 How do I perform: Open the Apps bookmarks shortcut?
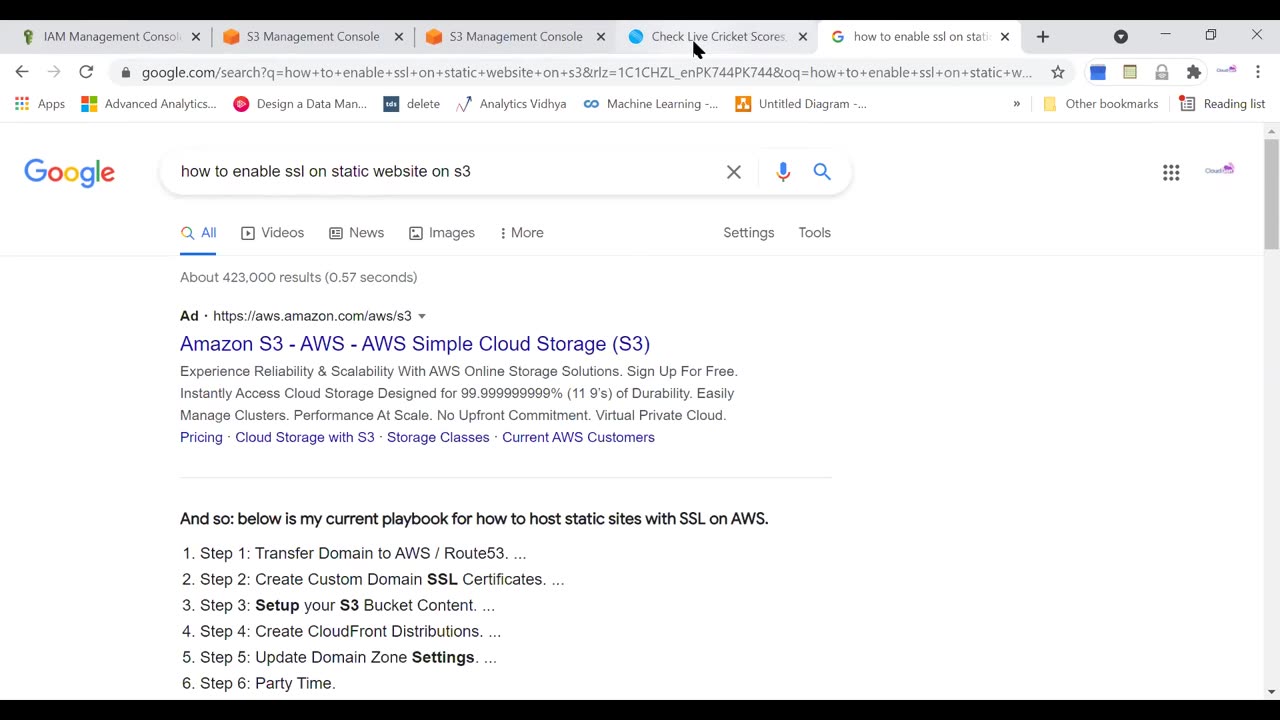click(x=40, y=104)
